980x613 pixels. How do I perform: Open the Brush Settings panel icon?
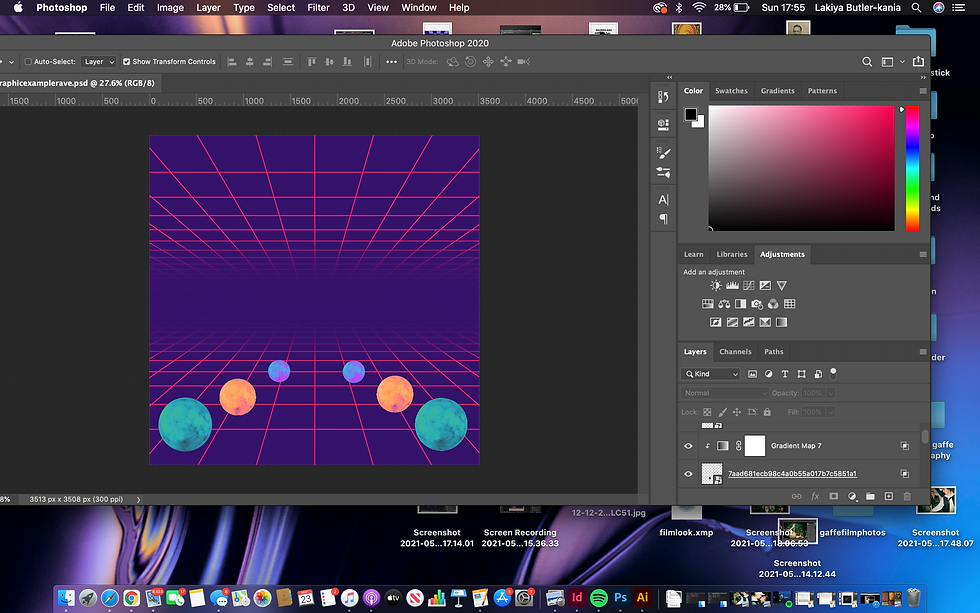(x=663, y=152)
